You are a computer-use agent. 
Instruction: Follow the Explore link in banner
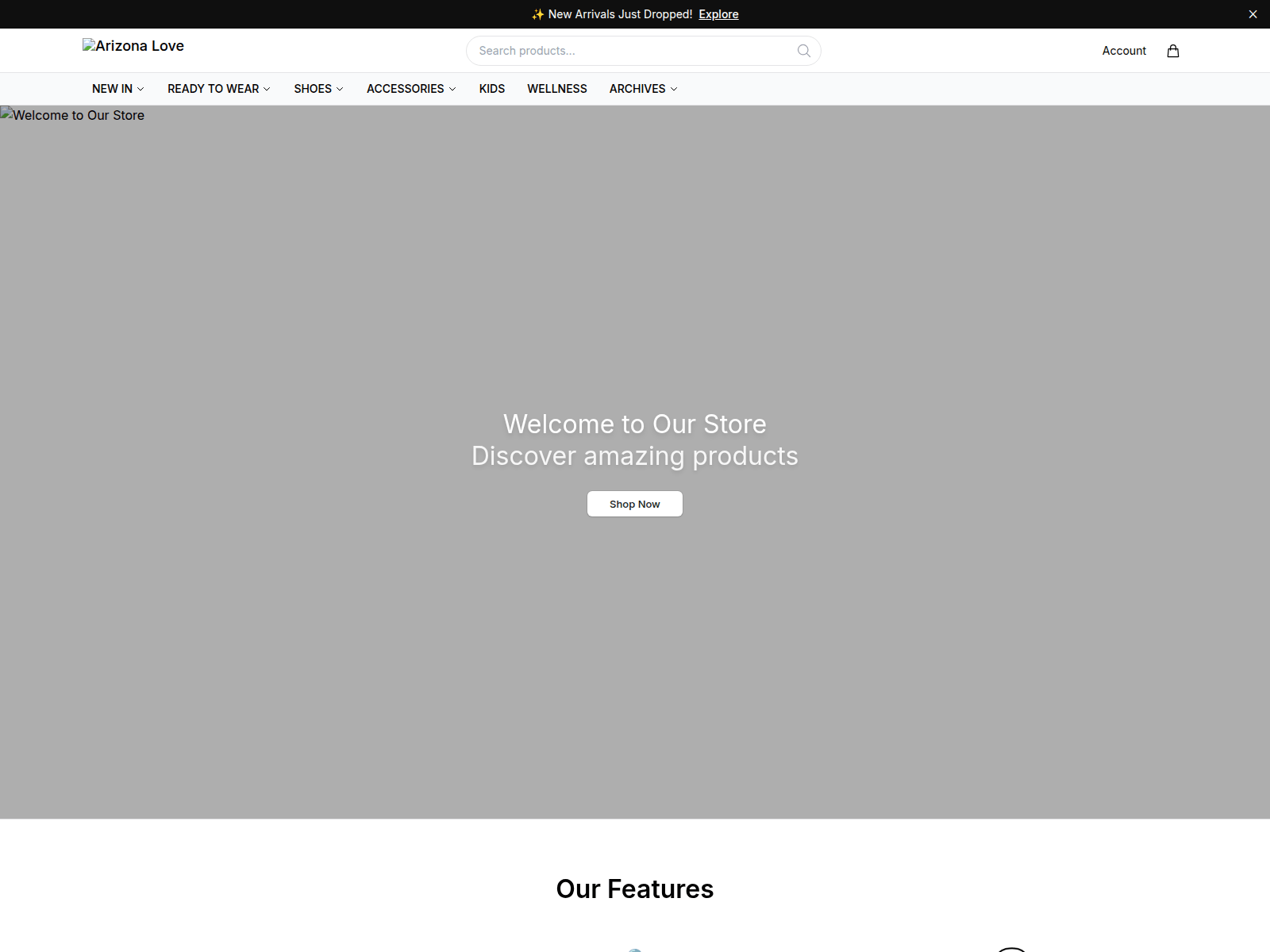click(718, 14)
